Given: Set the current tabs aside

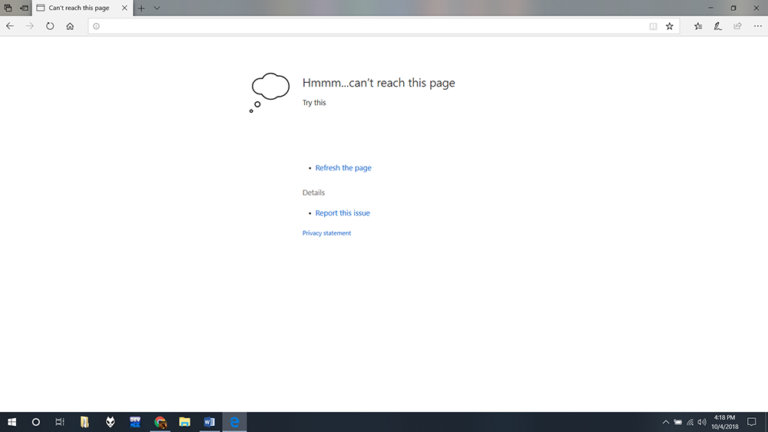Looking at the screenshot, I should click(x=24, y=8).
